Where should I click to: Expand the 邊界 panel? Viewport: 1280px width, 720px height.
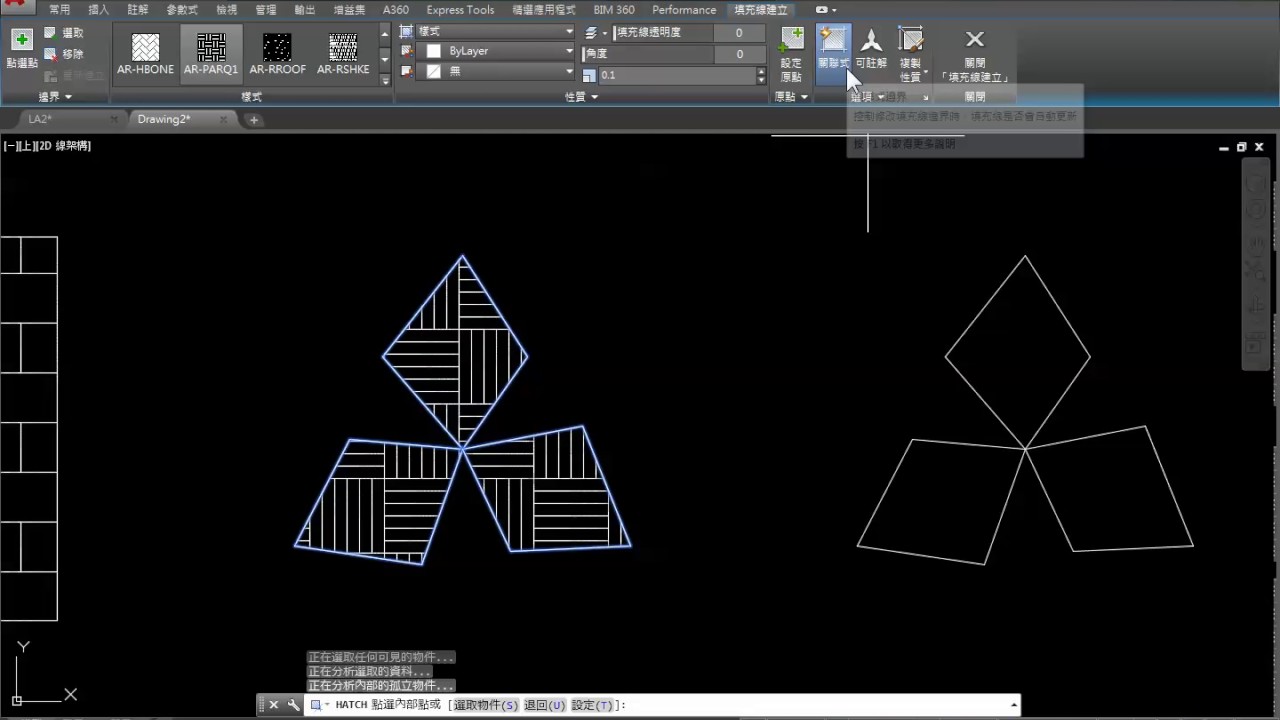tap(55, 97)
